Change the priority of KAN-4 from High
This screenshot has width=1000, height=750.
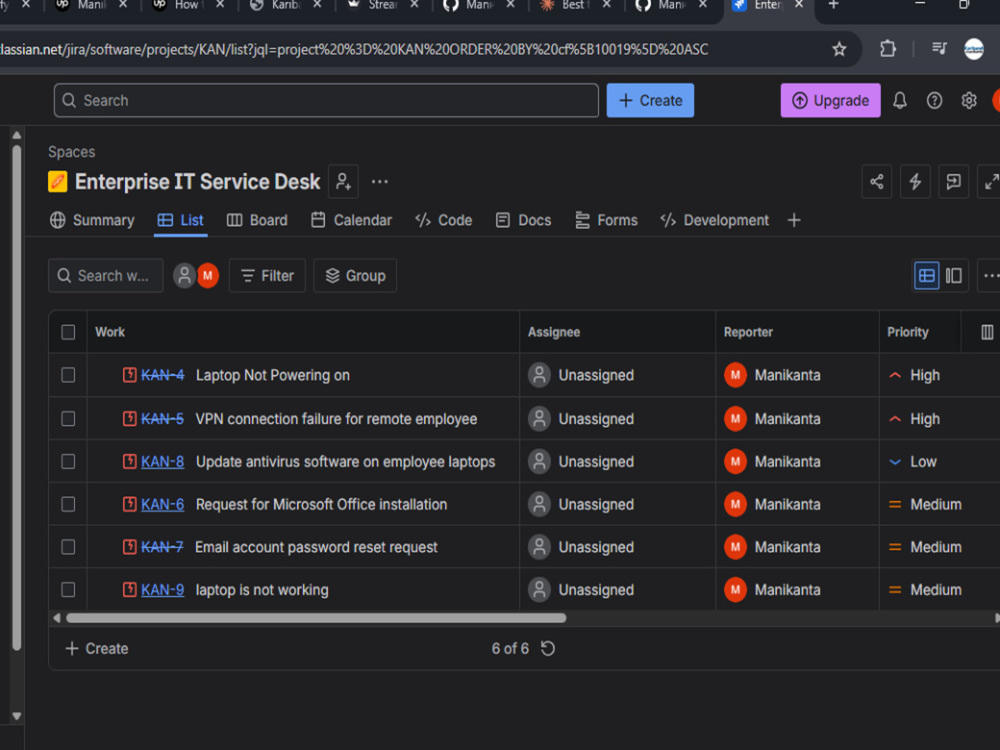pyautogui.click(x=914, y=375)
